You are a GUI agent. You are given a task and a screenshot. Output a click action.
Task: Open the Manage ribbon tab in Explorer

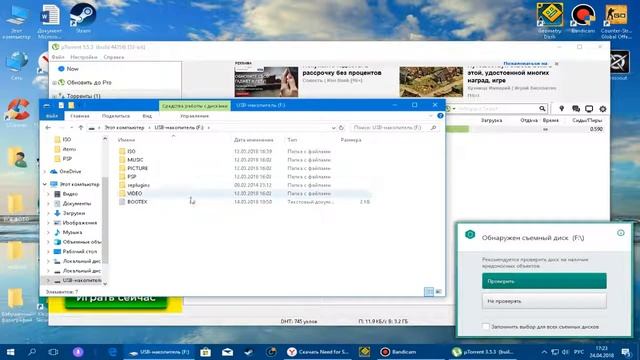coord(195,116)
